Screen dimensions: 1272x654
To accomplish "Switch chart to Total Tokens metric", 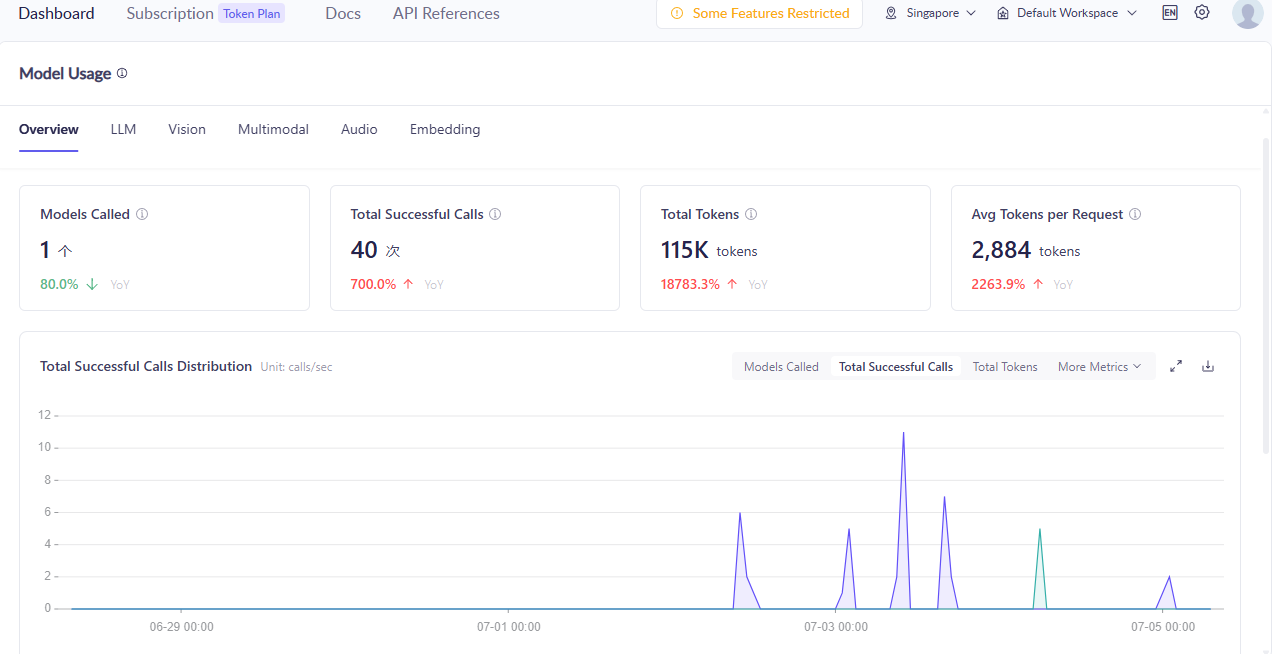I will click(1005, 367).
